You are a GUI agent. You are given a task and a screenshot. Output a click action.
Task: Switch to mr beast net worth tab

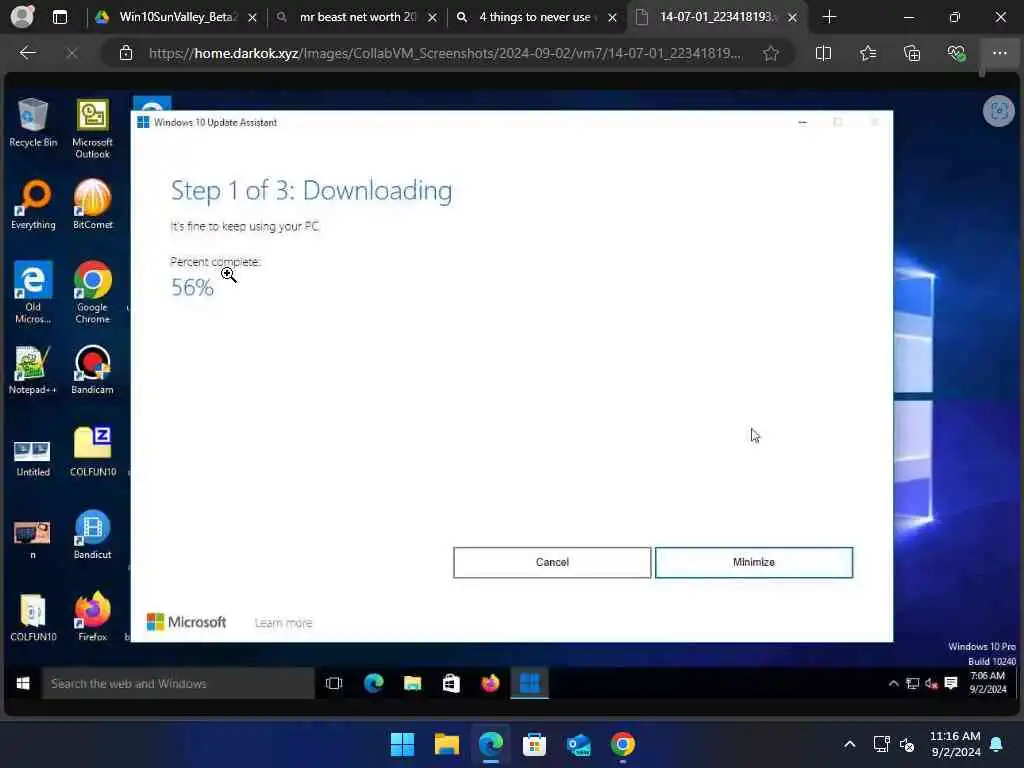click(x=357, y=18)
